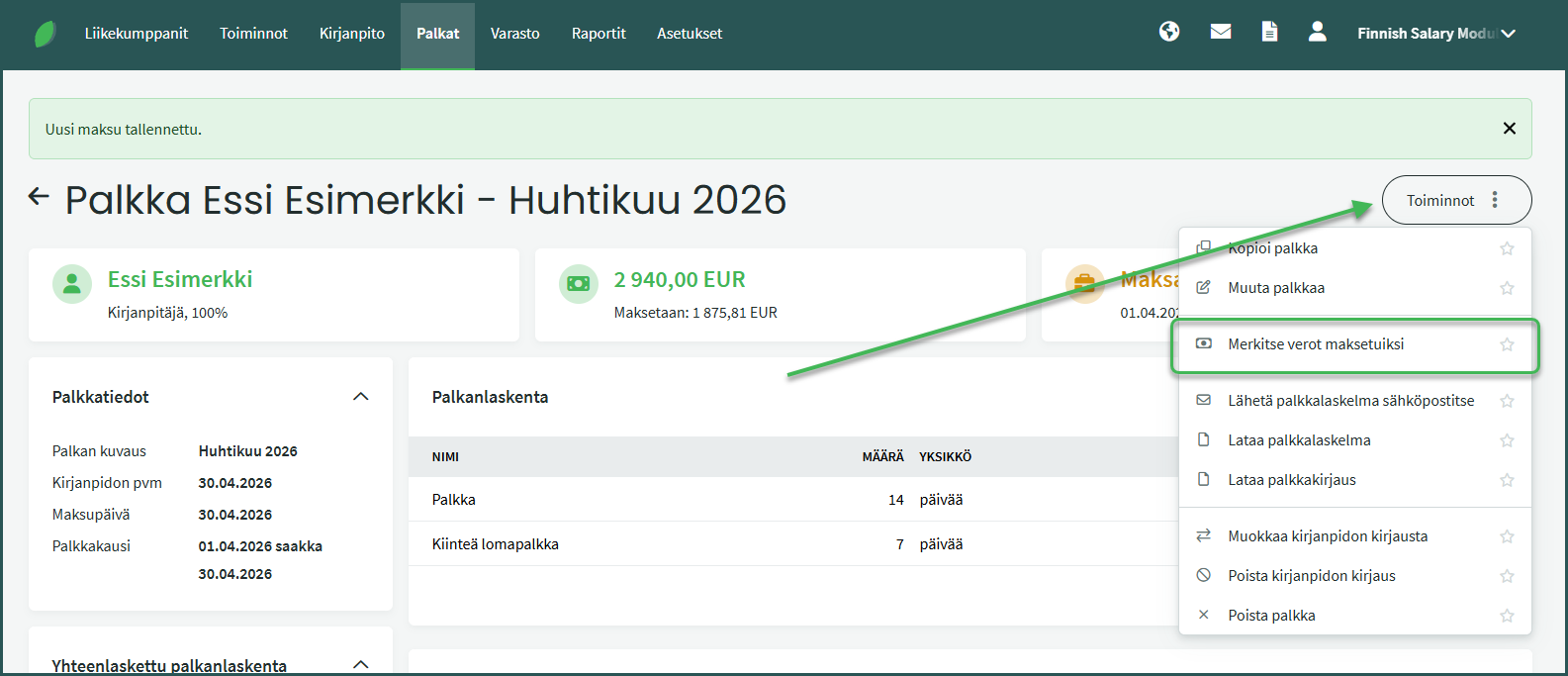The image size is (1568, 676).
Task: Star the 'Lataa palkkalaskelma' action
Action: [x=1507, y=440]
